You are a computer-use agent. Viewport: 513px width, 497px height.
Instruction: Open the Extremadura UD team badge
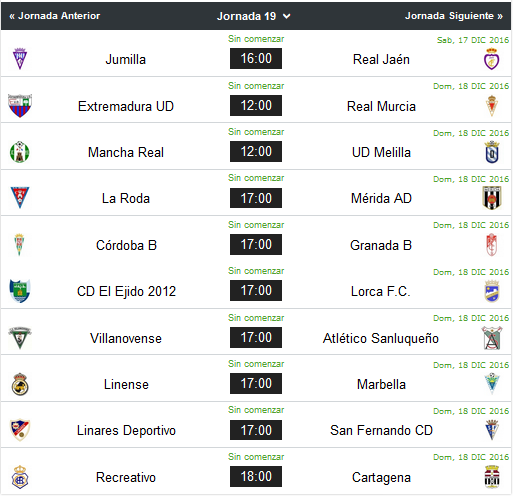pos(20,106)
